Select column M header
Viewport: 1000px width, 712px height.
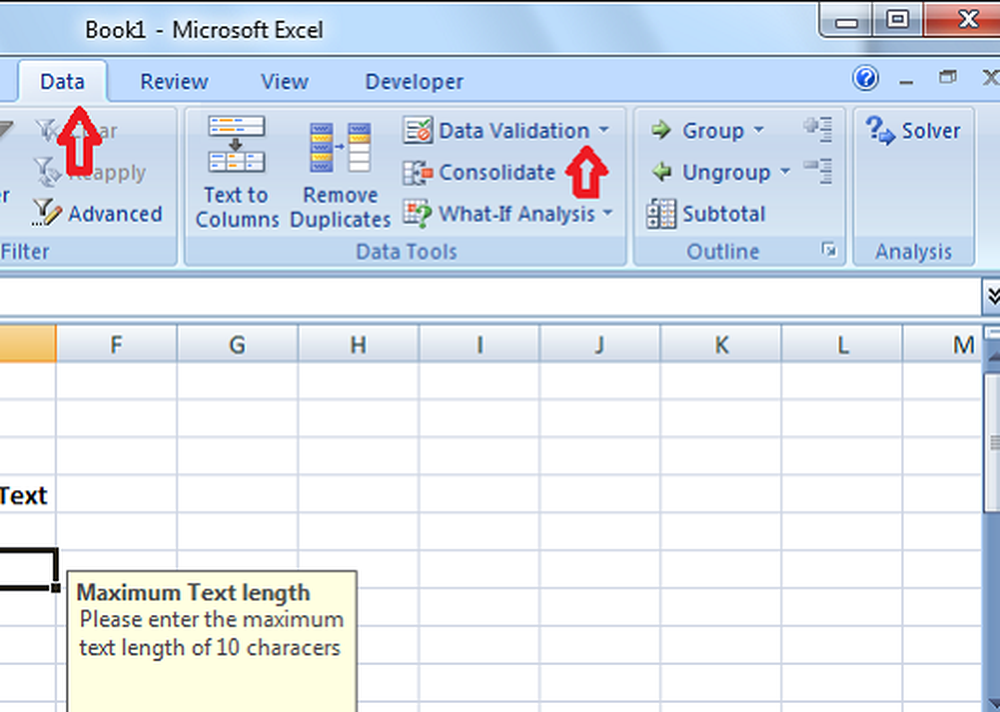pos(943,345)
